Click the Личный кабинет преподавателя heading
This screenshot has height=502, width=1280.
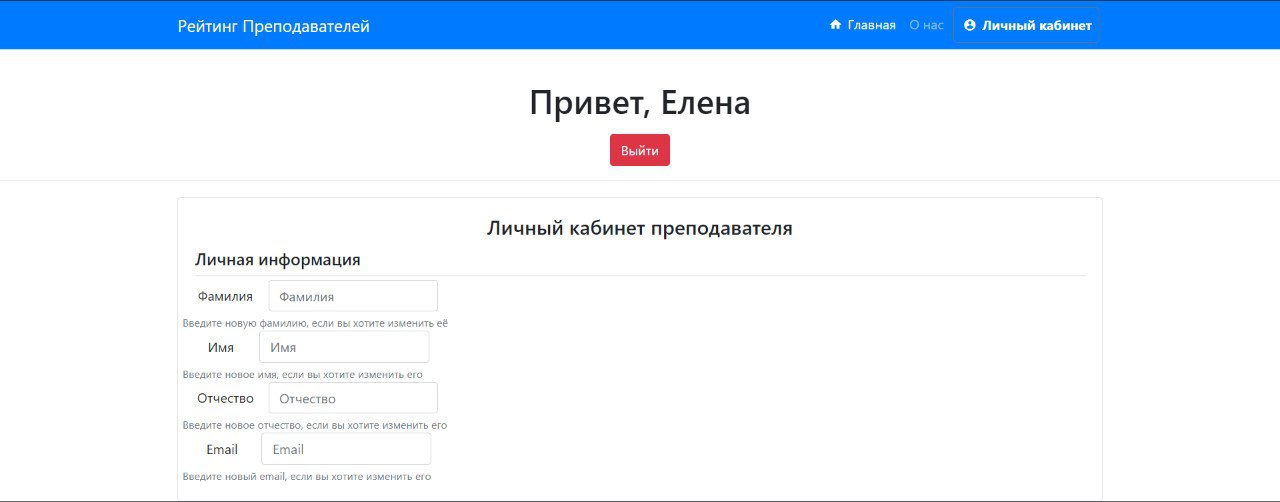[640, 228]
